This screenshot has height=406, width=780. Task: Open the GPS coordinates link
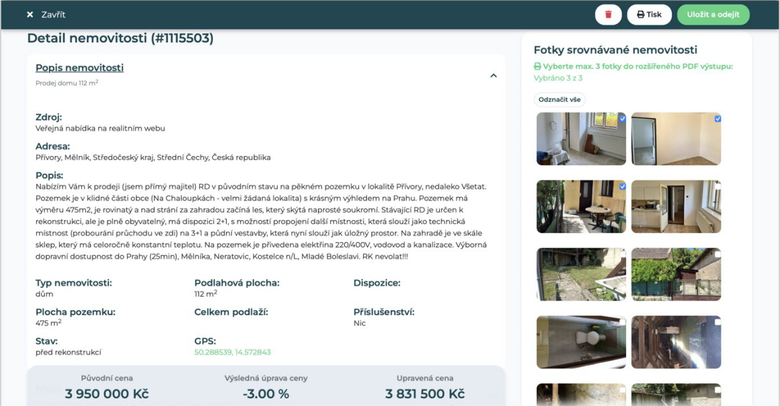coord(232,354)
